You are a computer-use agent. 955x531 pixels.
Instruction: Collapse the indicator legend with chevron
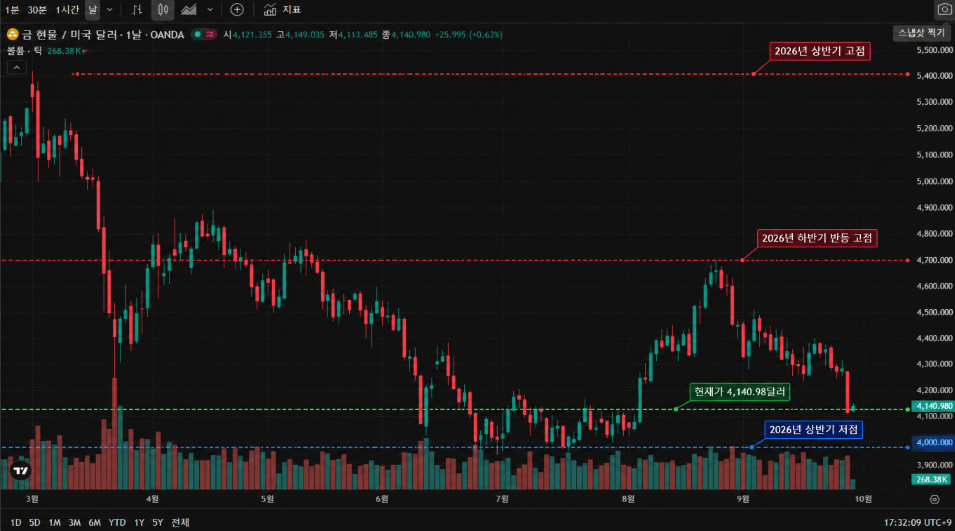16,68
